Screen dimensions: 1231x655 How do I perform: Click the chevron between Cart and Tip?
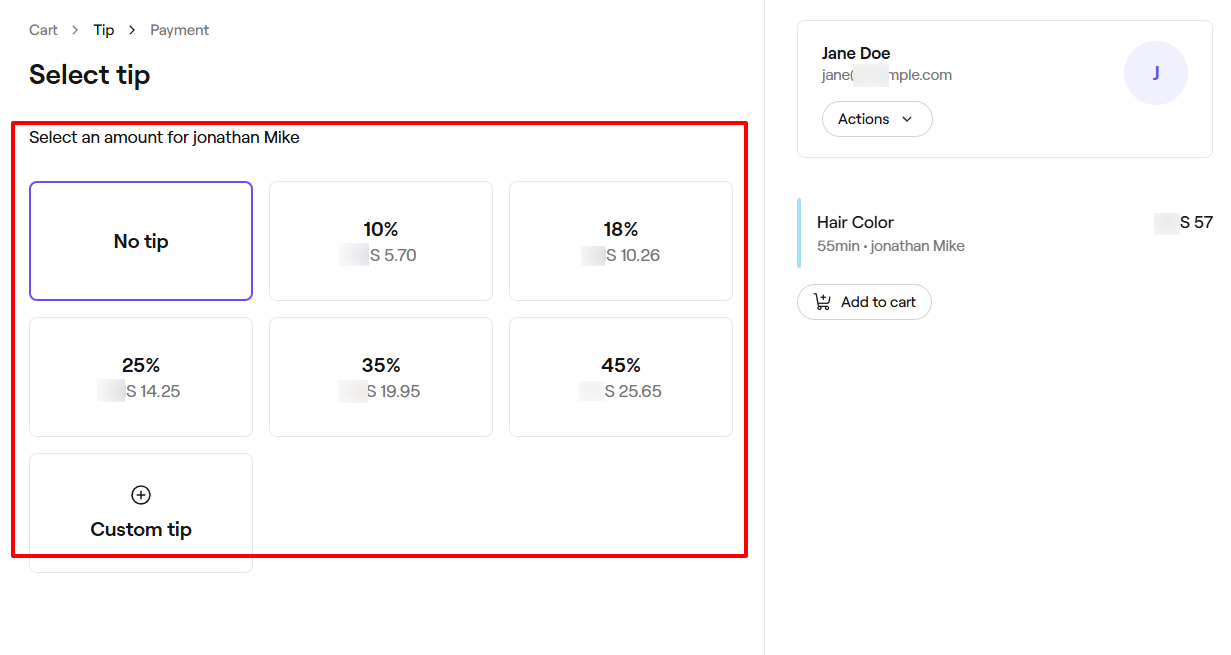point(76,30)
